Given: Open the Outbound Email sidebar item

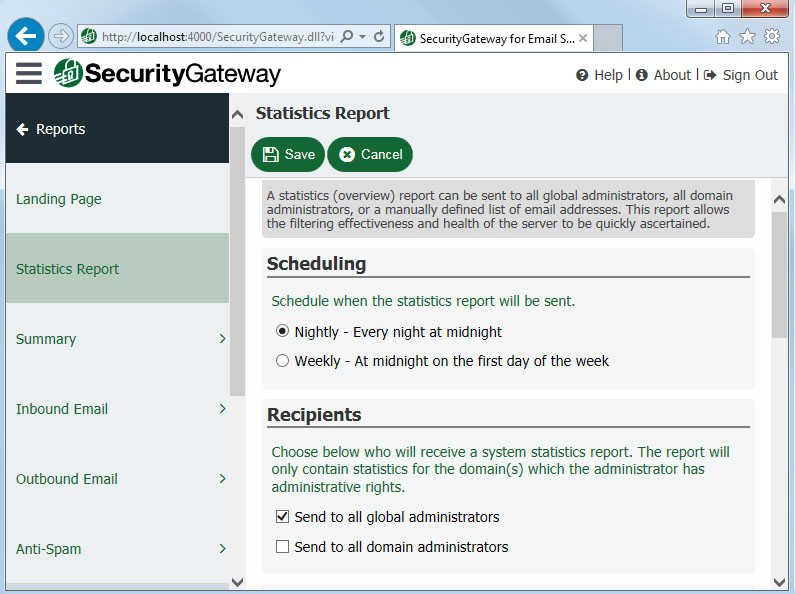Looking at the screenshot, I should click(x=117, y=478).
